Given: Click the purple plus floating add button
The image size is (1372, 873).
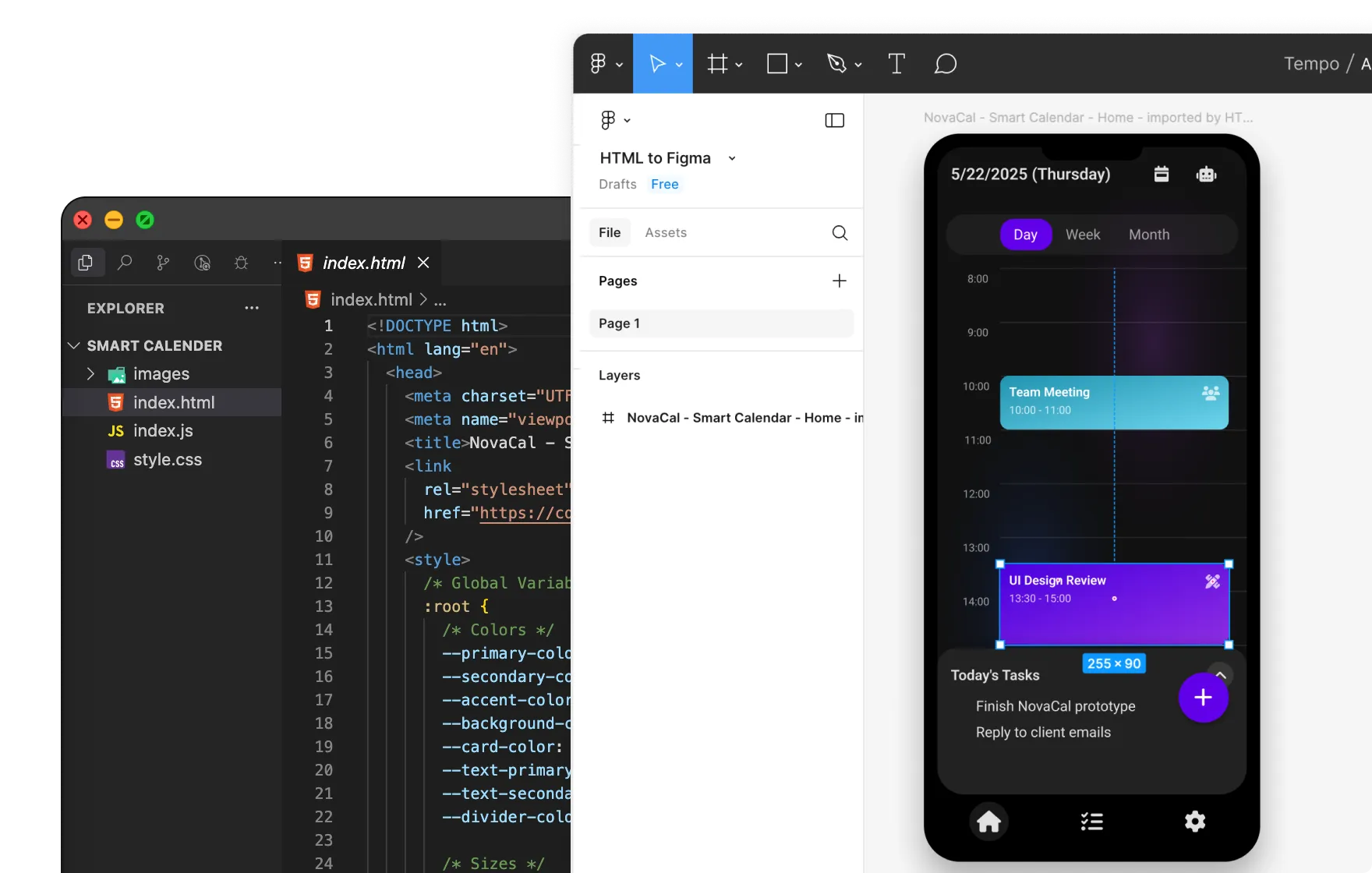Looking at the screenshot, I should pyautogui.click(x=1203, y=698).
